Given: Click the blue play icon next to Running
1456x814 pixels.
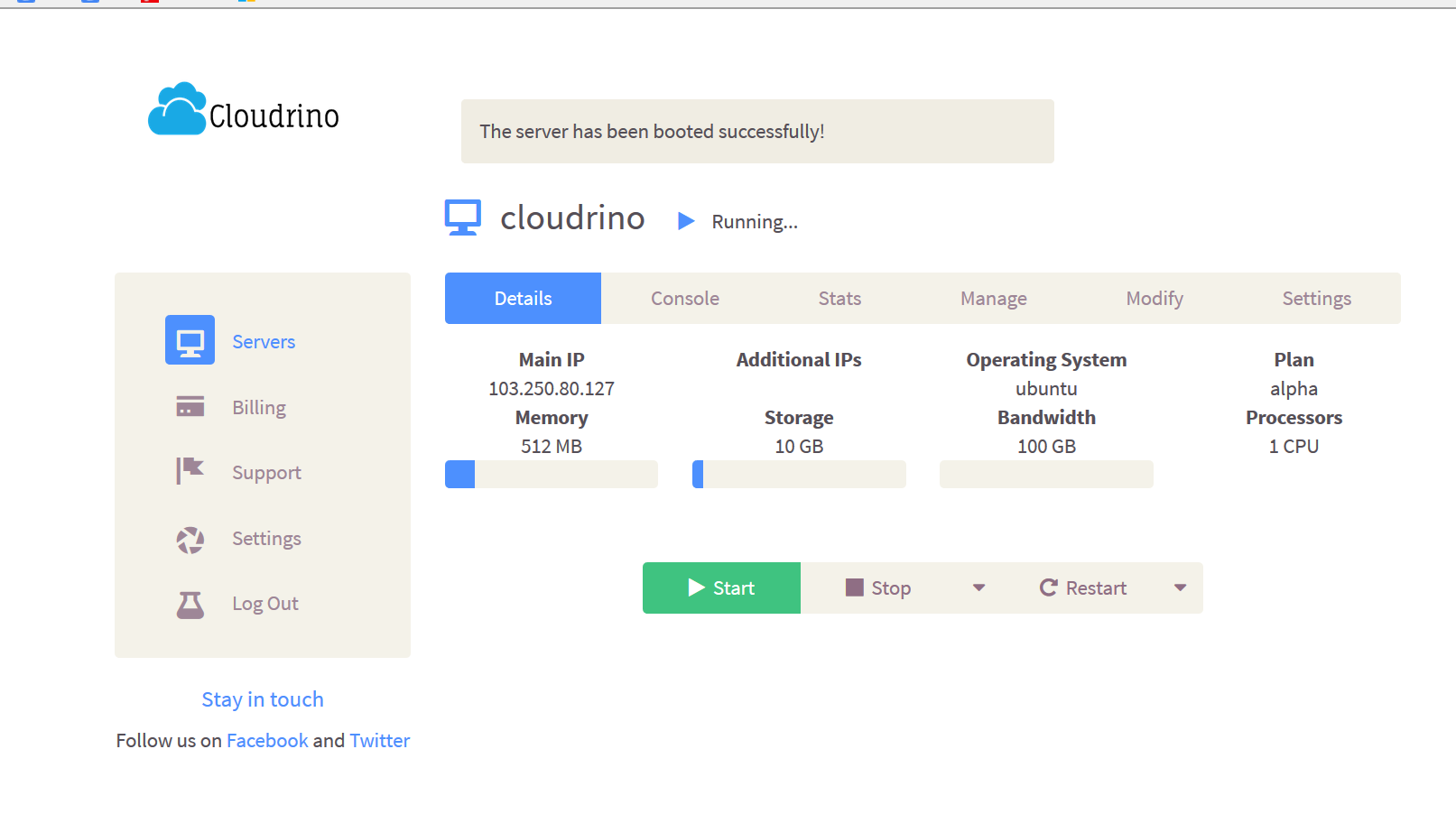Looking at the screenshot, I should tap(686, 221).
